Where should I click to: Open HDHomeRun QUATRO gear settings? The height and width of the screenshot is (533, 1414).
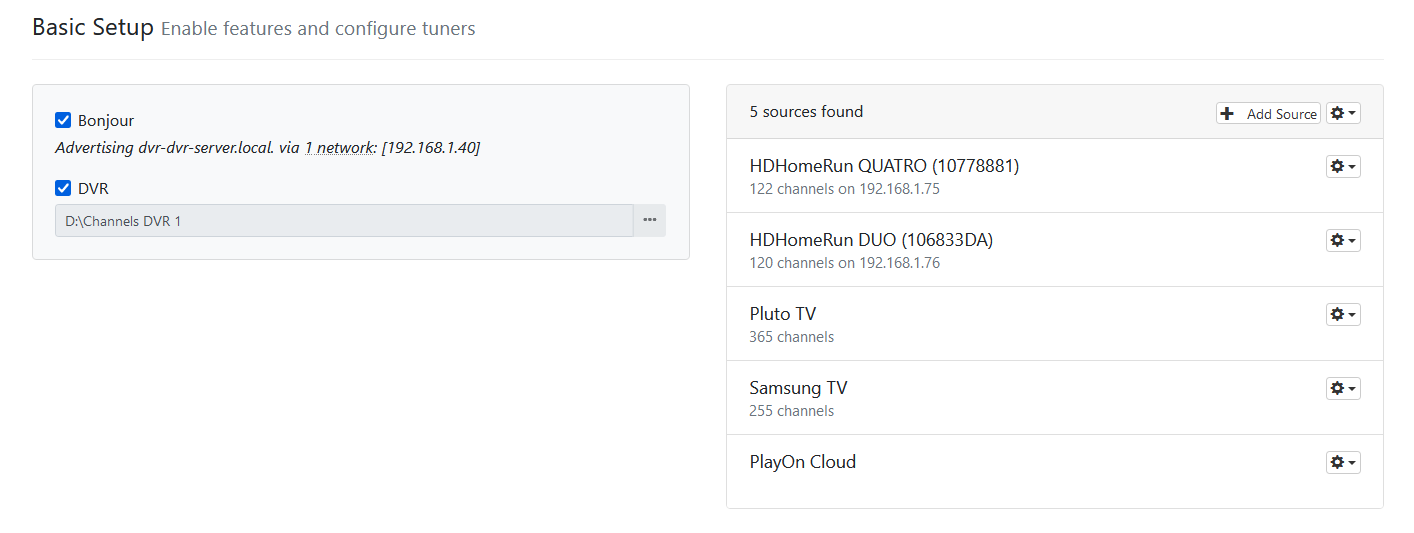1342,167
